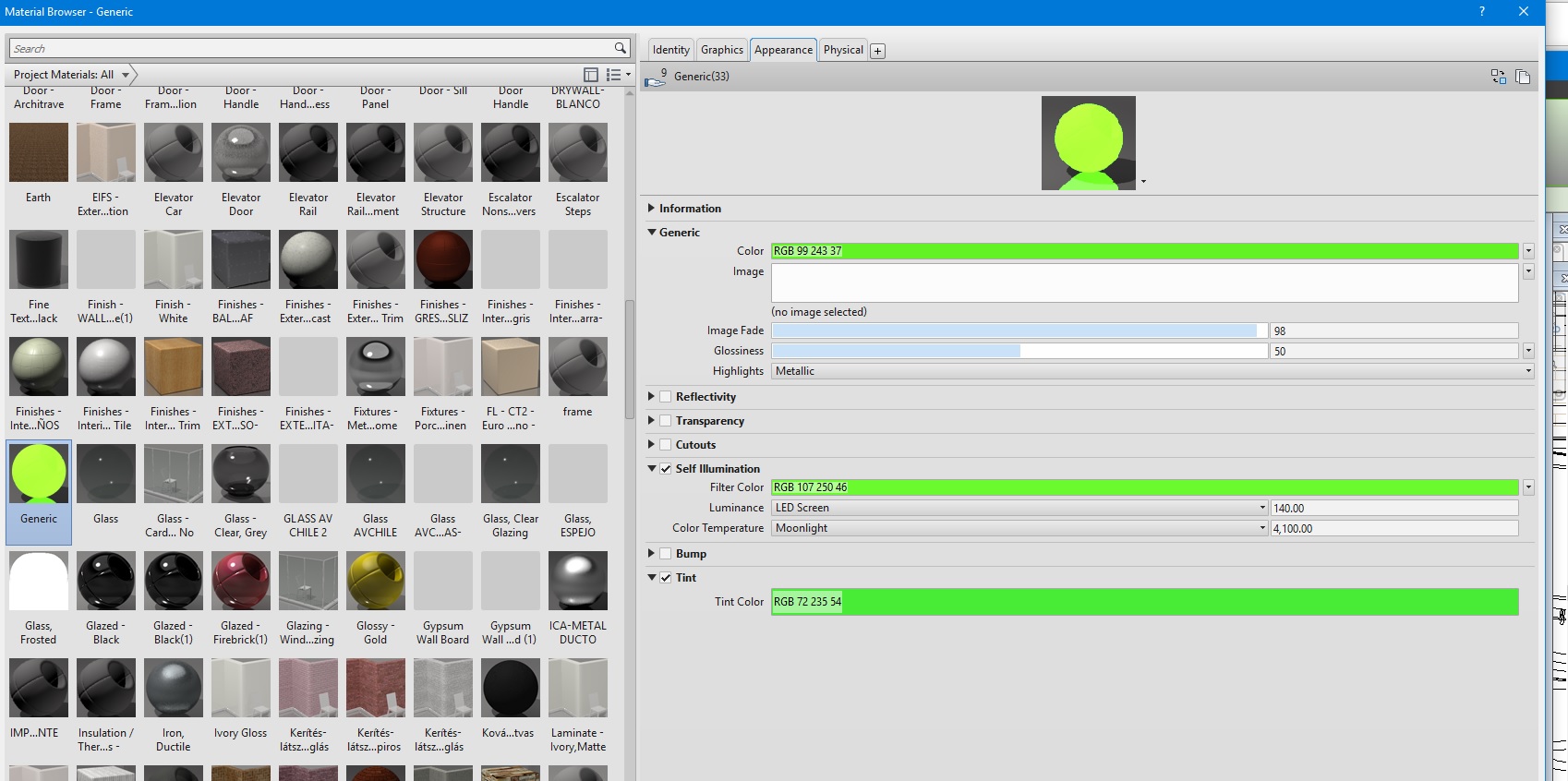The image size is (1568, 781).
Task: Switch to the Graphics tab
Action: [x=721, y=50]
